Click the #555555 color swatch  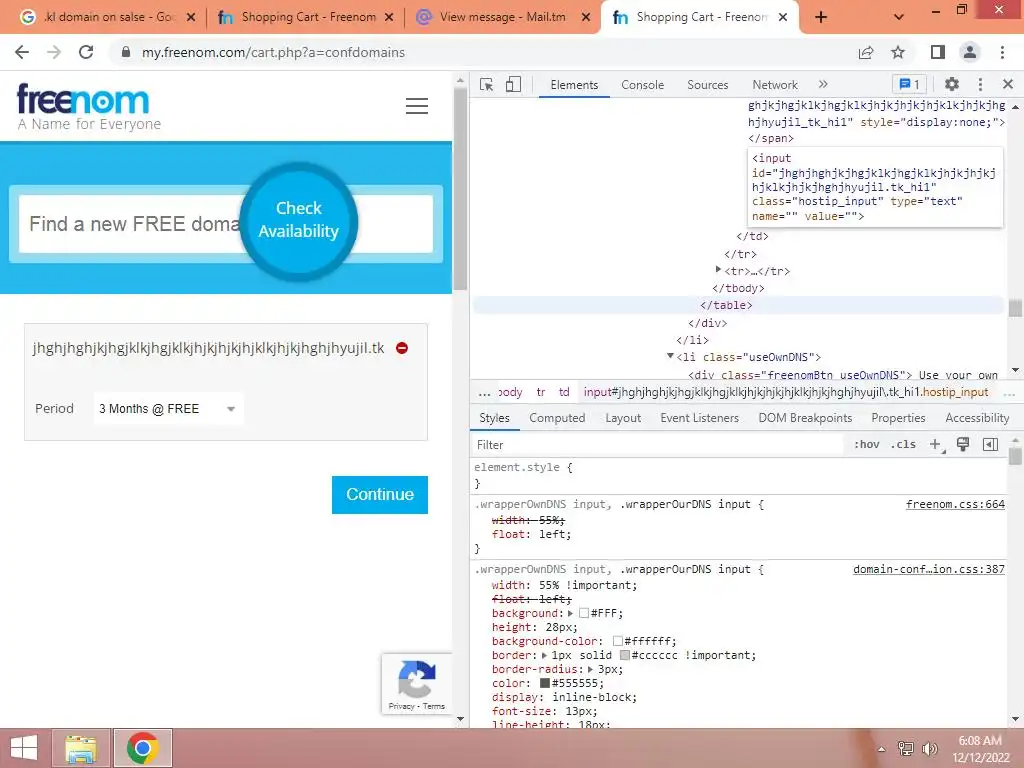tap(545, 683)
